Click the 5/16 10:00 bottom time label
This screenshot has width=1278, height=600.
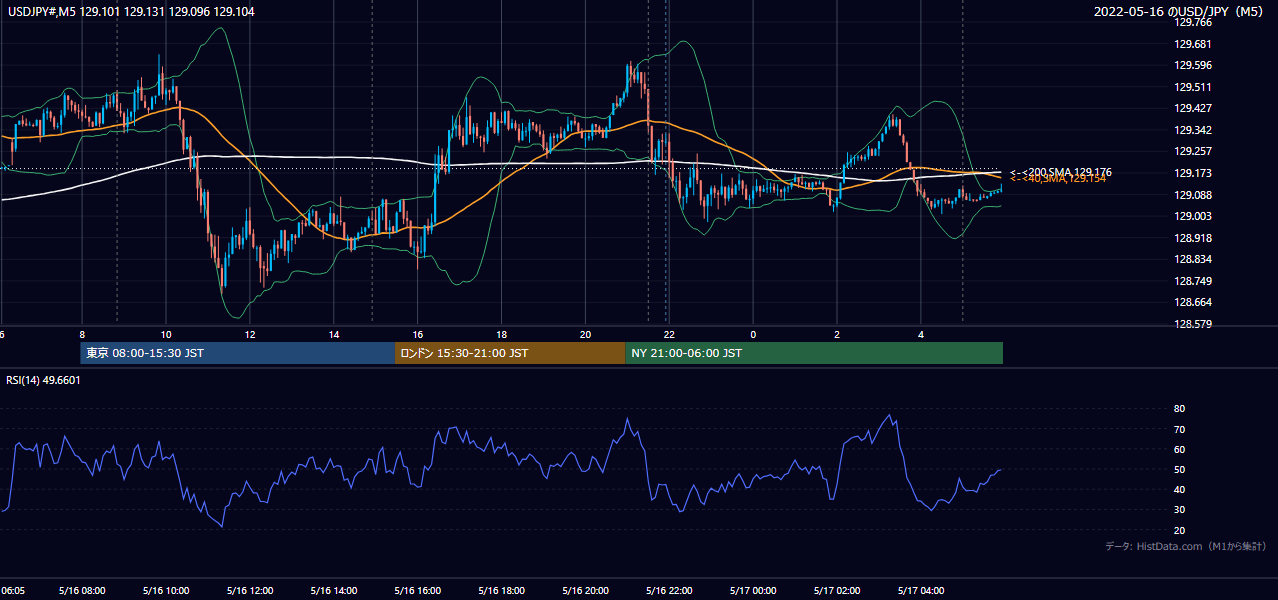(x=165, y=590)
